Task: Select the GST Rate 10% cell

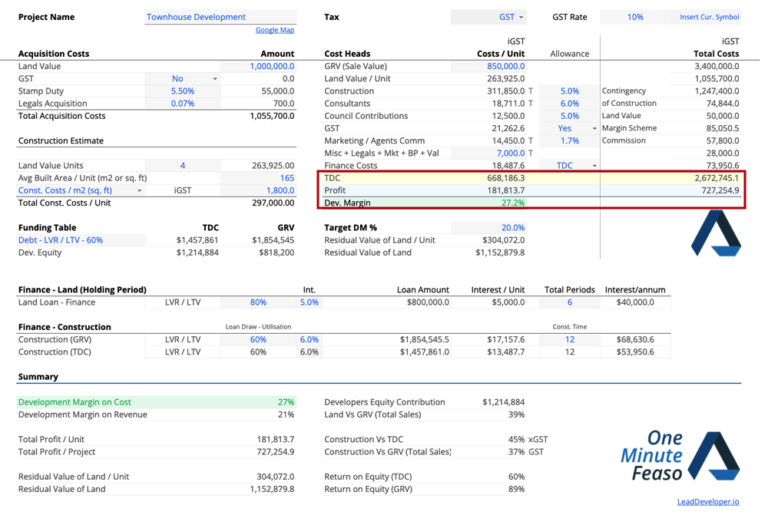Action: tap(635, 17)
